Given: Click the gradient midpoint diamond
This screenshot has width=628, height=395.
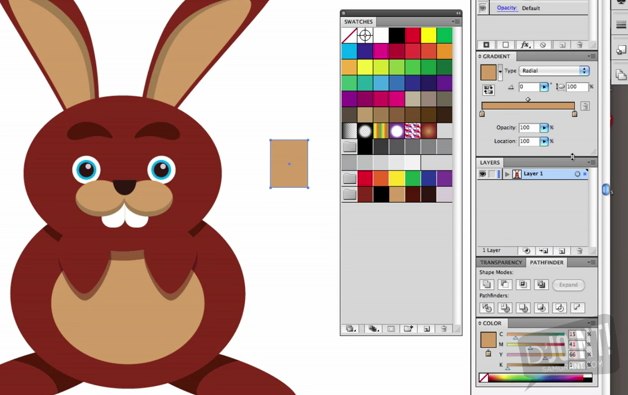Looking at the screenshot, I should tap(528, 99).
